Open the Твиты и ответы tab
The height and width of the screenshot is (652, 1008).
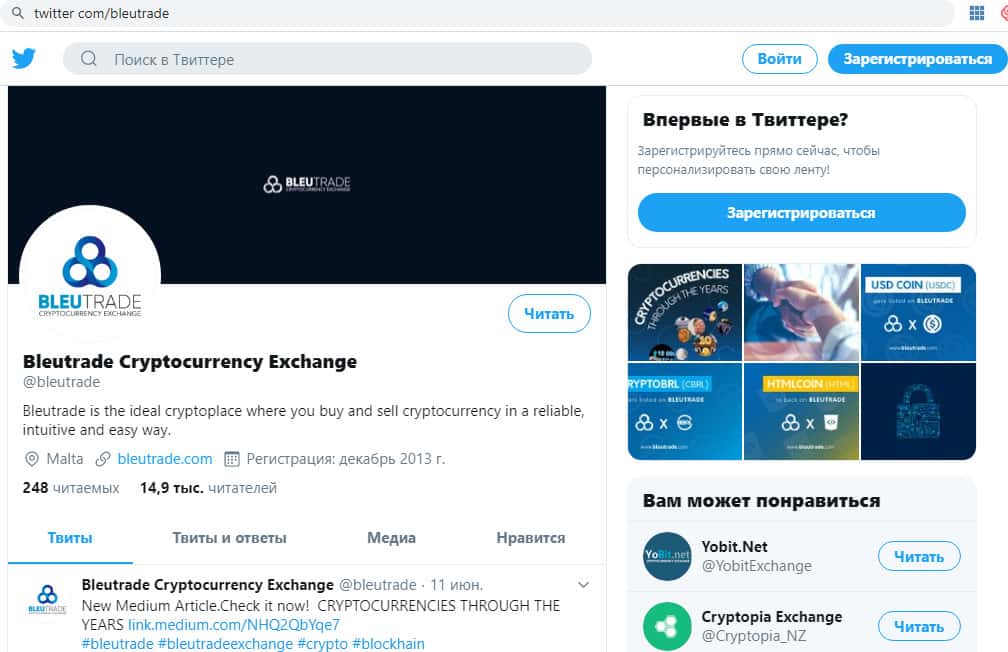click(x=229, y=538)
